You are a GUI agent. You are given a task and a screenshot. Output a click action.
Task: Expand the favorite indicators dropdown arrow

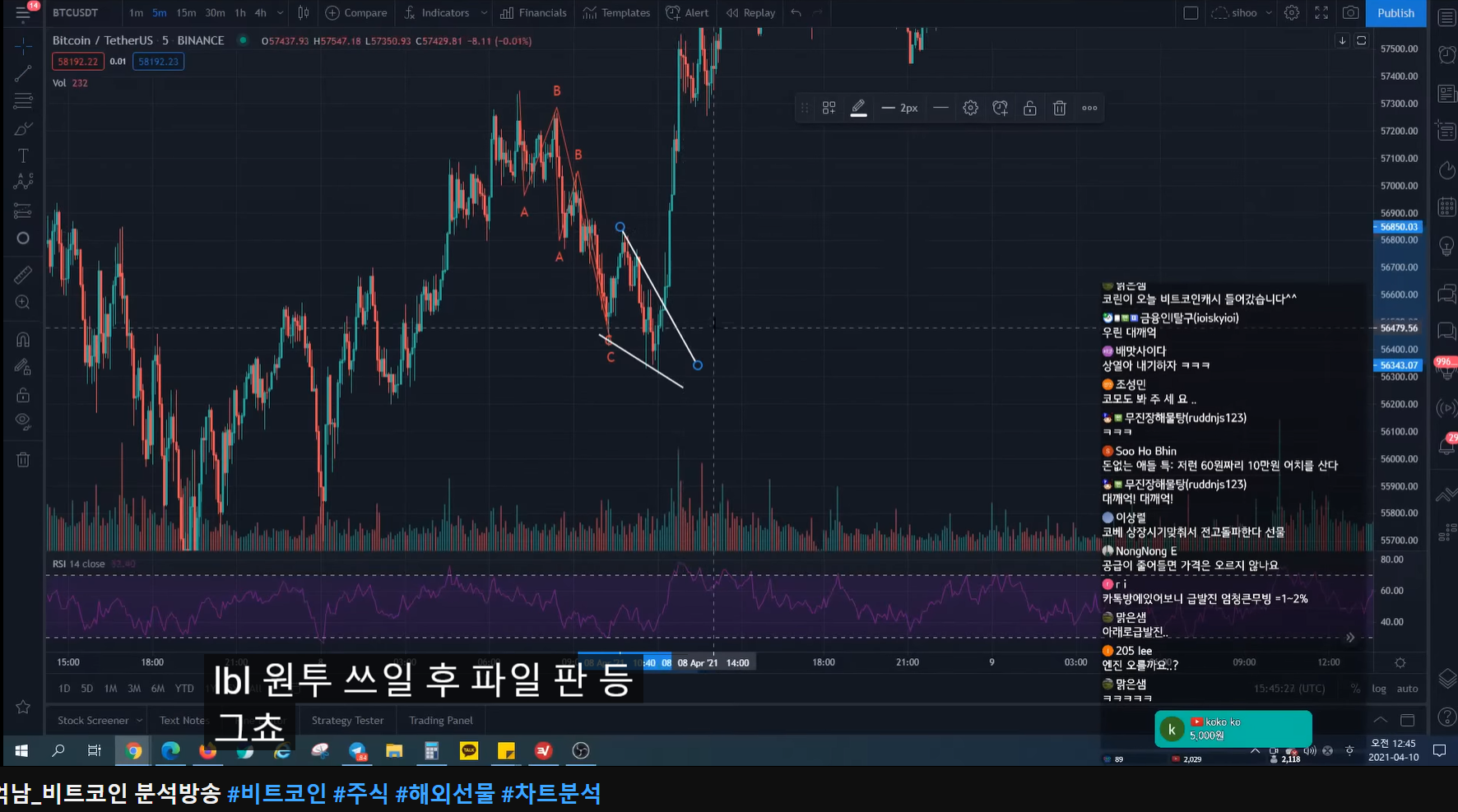pyautogui.click(x=484, y=12)
